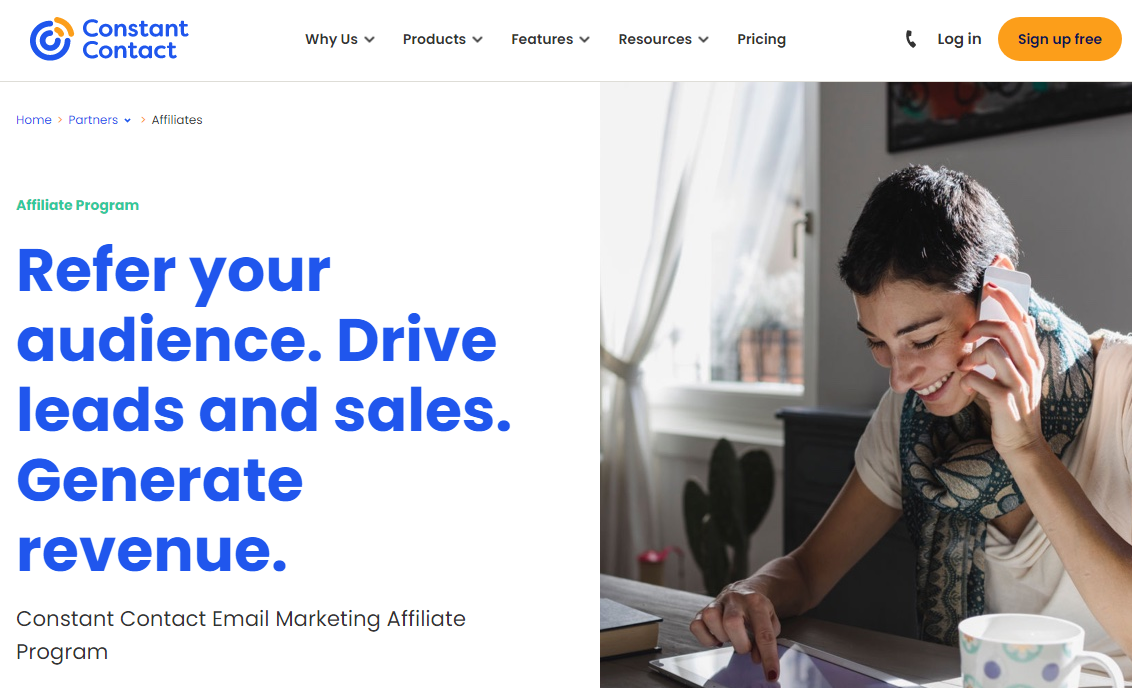1132x688 pixels.
Task: Open the Why Us menu
Action: pos(339,39)
